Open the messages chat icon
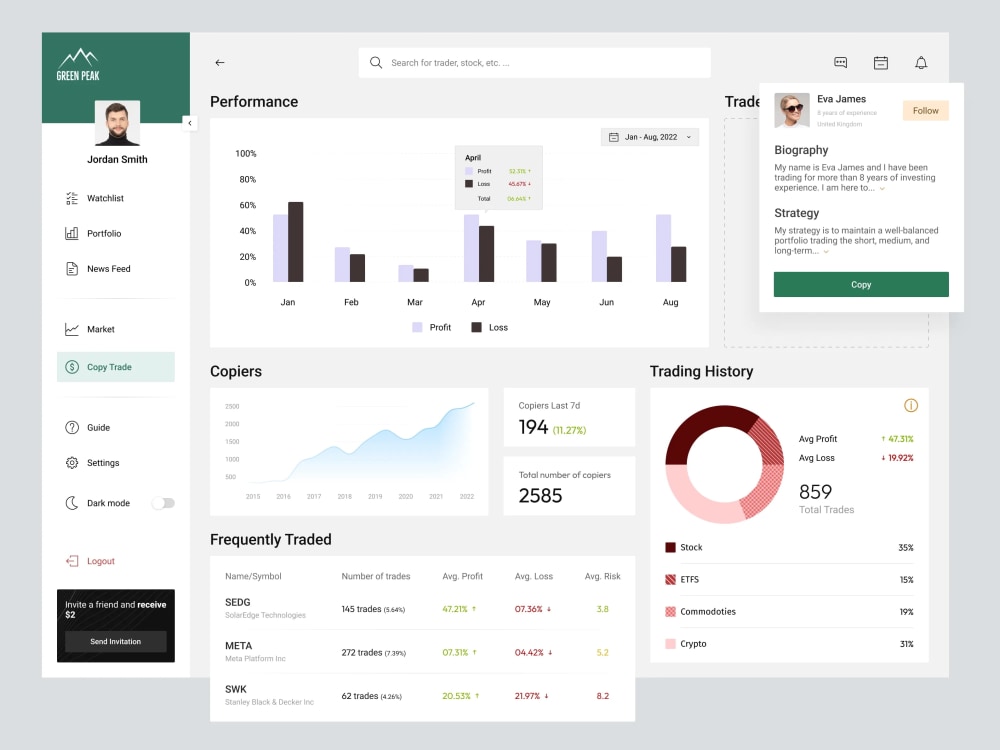This screenshot has width=1000, height=750. click(841, 62)
